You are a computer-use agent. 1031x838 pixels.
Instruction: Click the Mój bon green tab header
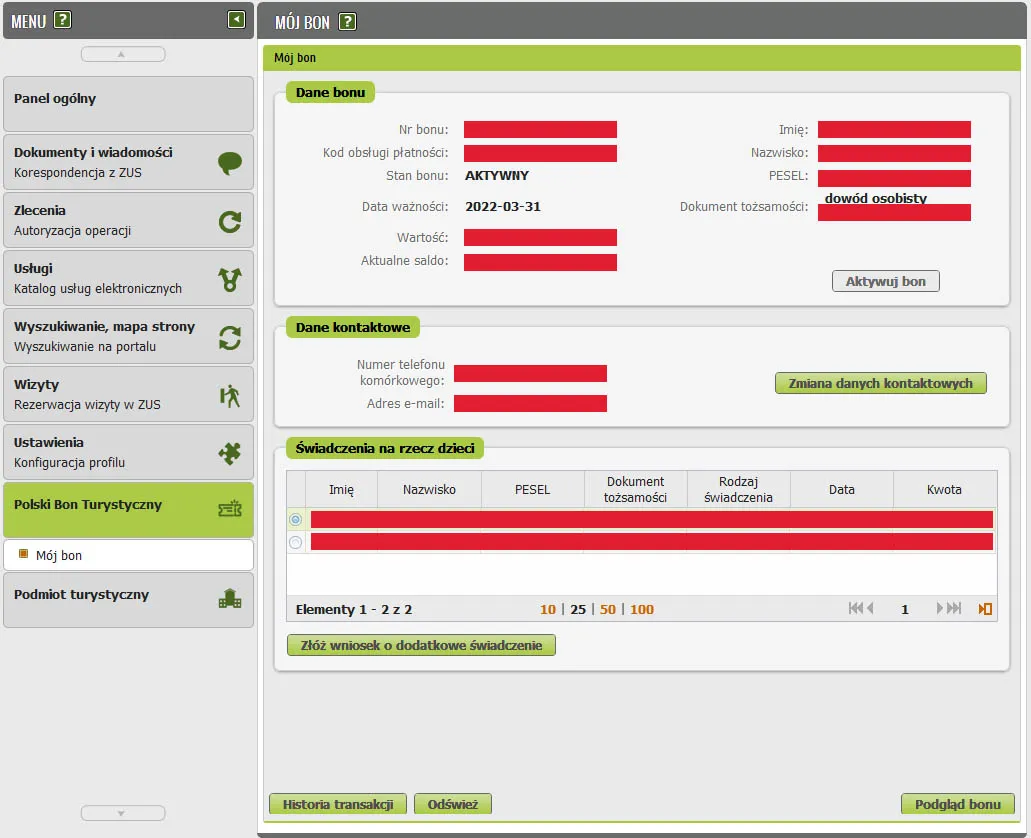(x=642, y=58)
